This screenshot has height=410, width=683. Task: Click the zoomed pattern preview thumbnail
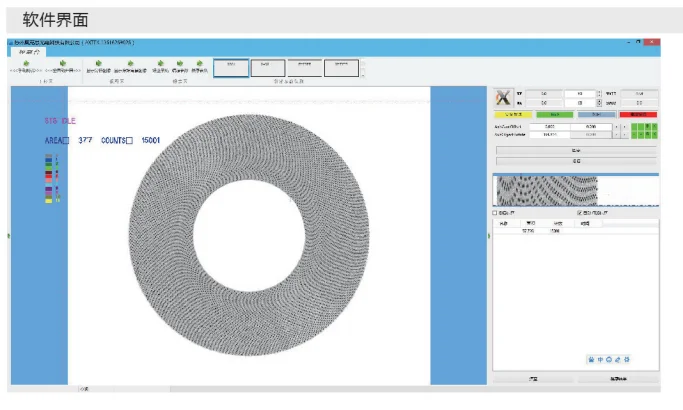[547, 190]
